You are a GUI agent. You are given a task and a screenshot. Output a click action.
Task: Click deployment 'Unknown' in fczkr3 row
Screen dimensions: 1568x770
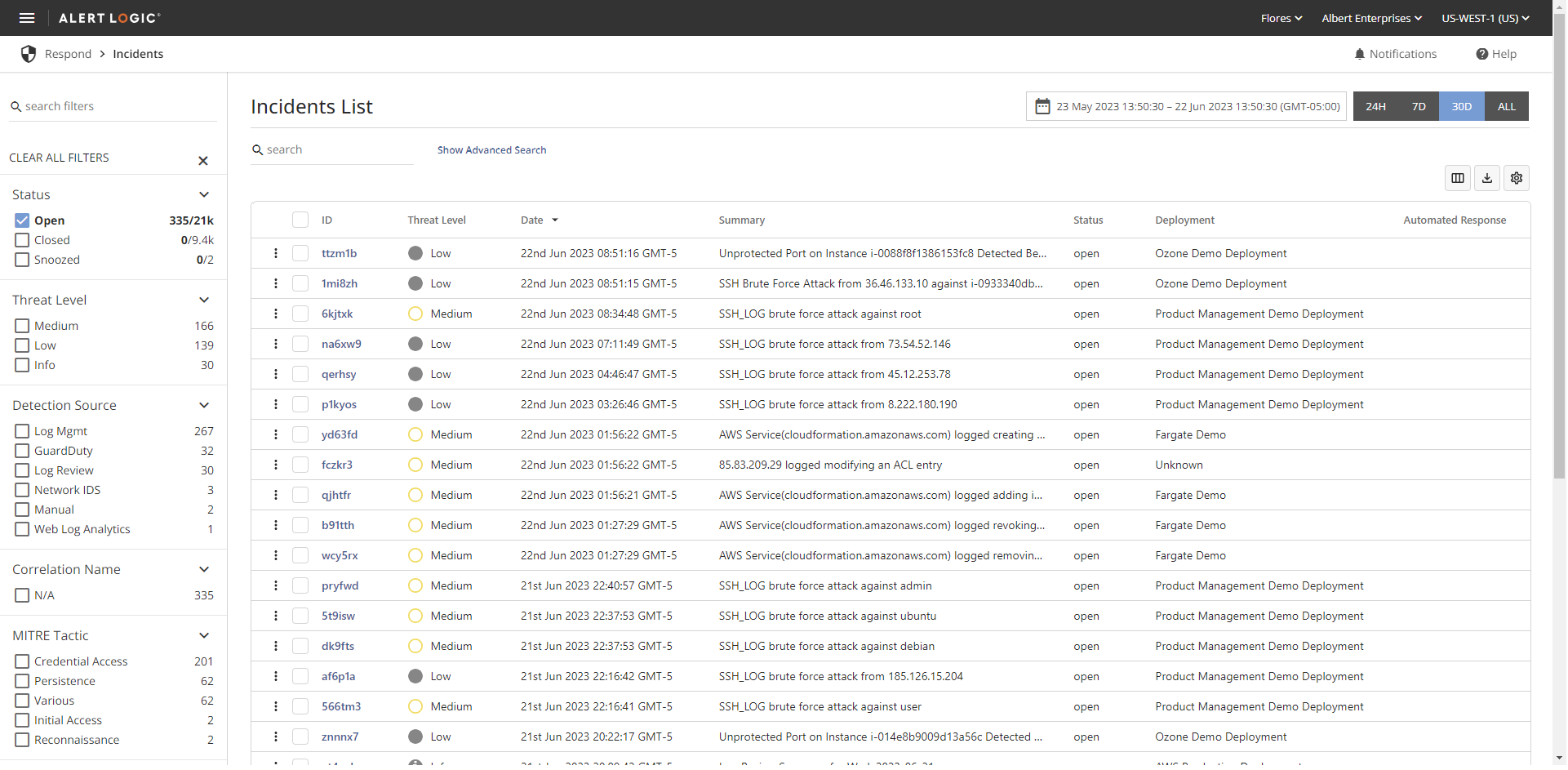coord(1179,465)
